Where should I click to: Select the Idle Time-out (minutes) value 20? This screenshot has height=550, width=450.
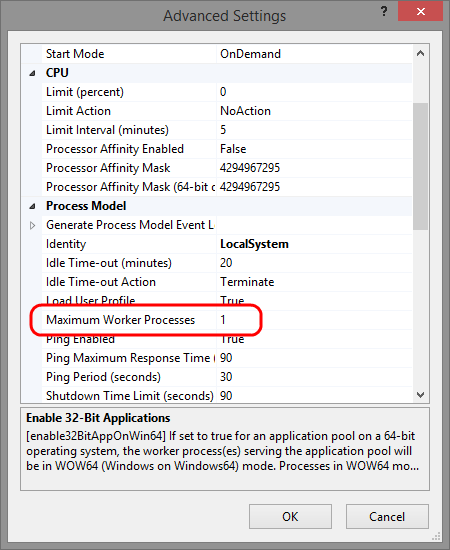pos(314,263)
